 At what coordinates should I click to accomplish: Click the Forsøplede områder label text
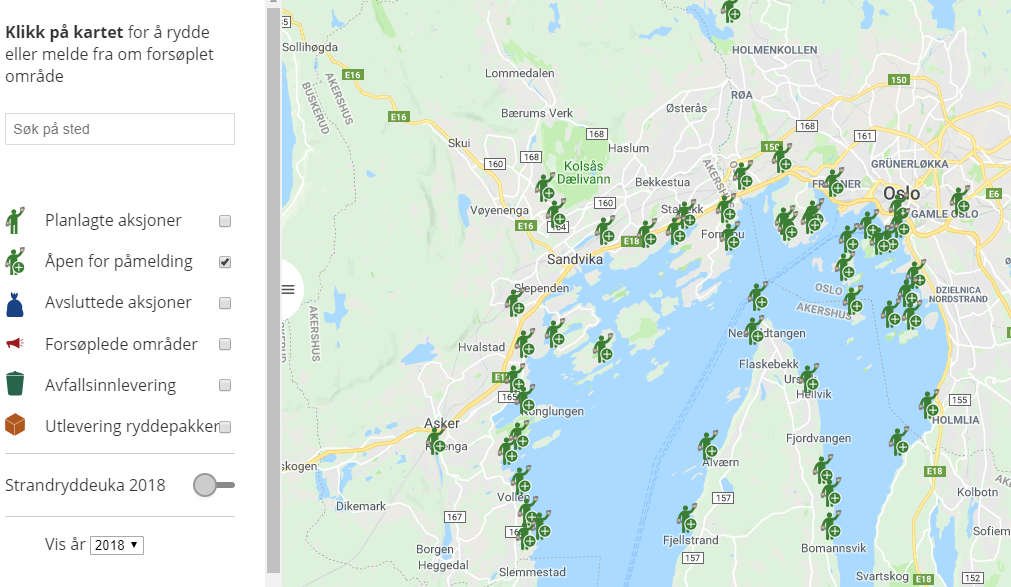tap(121, 344)
